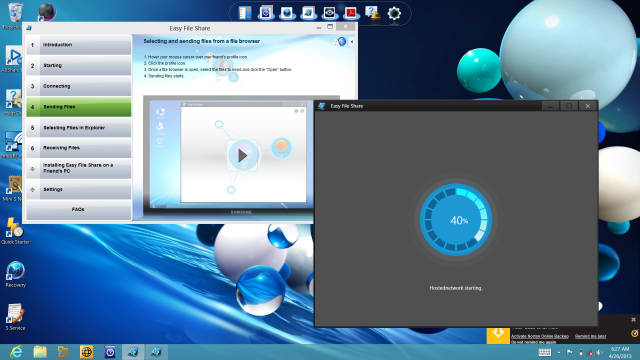Click the 40% progress ring

point(456,220)
